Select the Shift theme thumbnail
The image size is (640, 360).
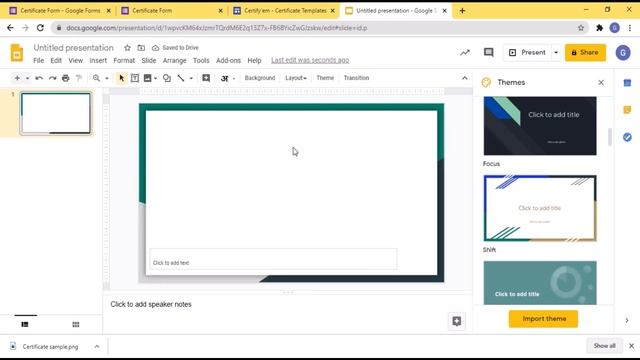540,208
